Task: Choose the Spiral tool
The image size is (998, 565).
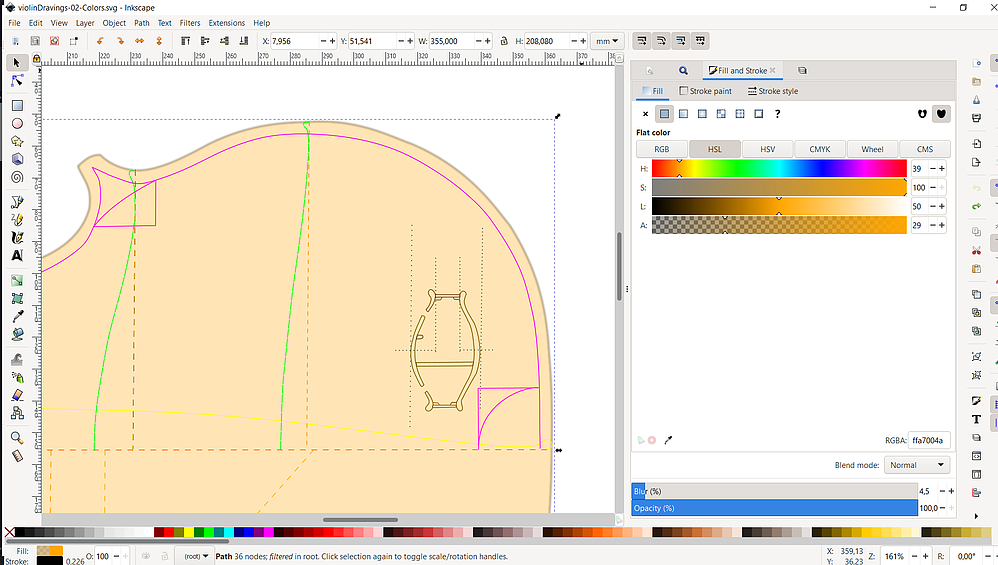Action: (17, 177)
